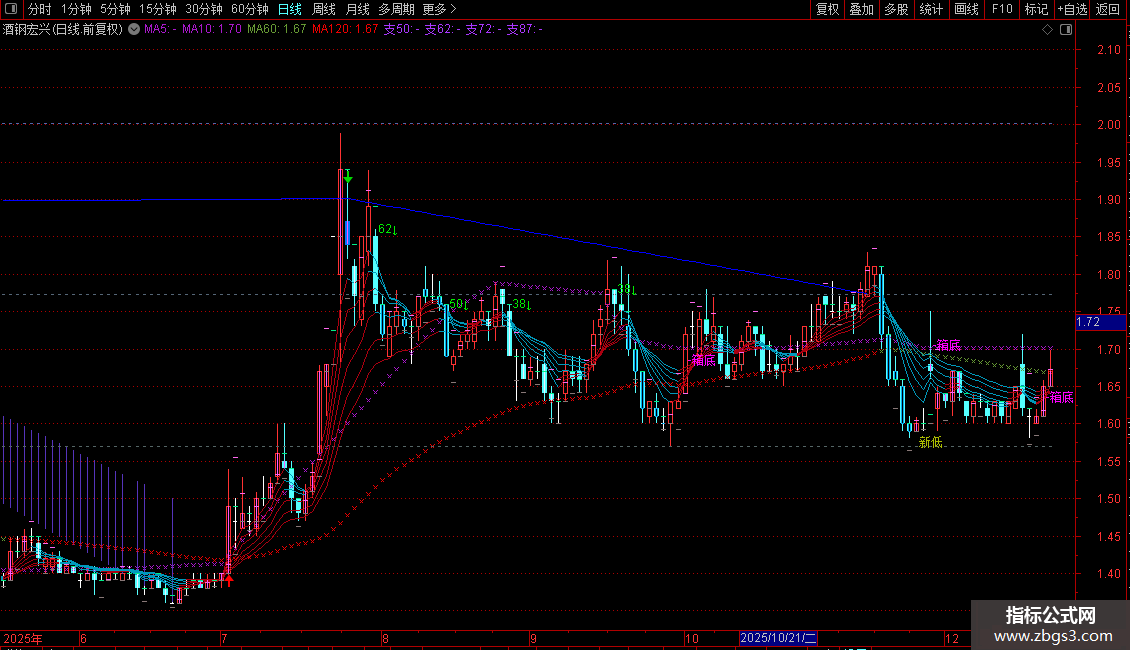Click the 2025年 label on time axis
1130x650 pixels.
(23, 638)
